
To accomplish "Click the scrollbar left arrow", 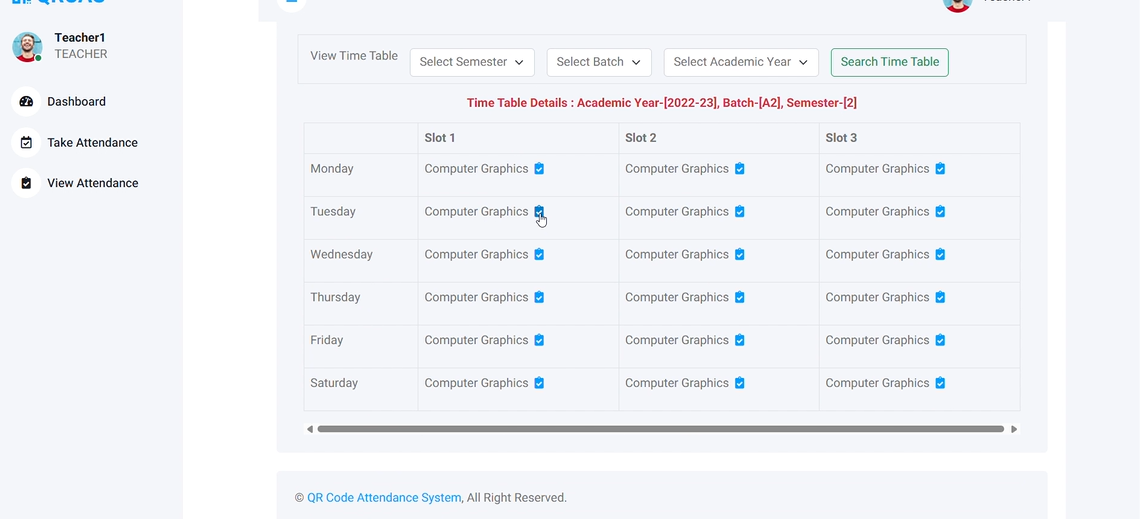I will coord(310,429).
